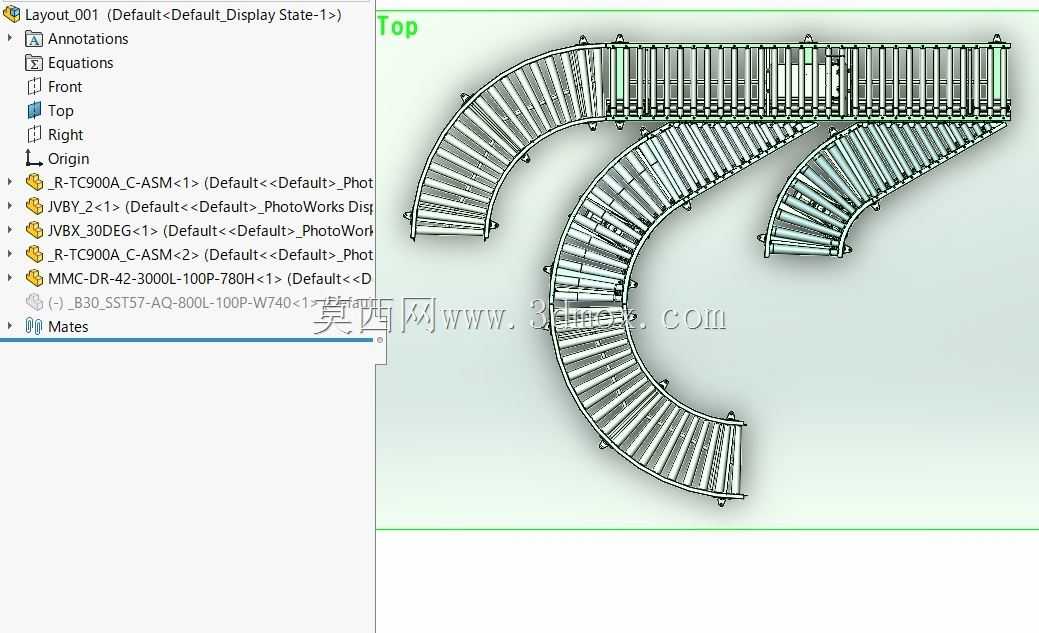Click the straight roller conveyor in viewport
Viewport: 1039px width, 633px height.
807,82
